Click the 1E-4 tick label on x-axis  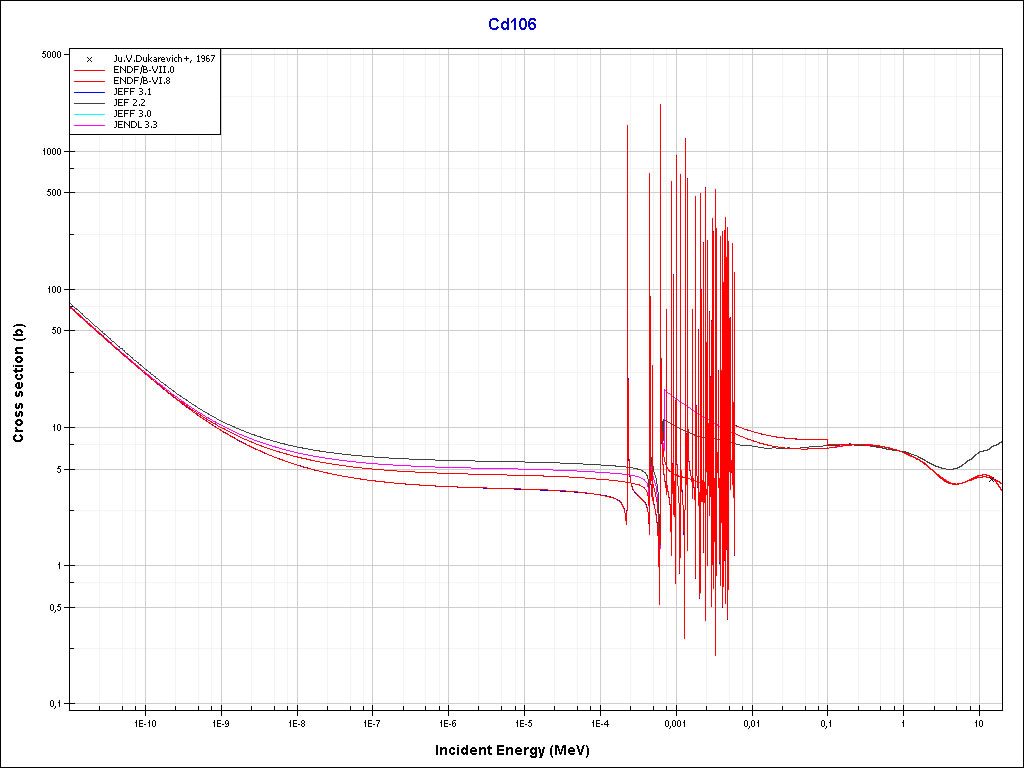tap(600, 723)
